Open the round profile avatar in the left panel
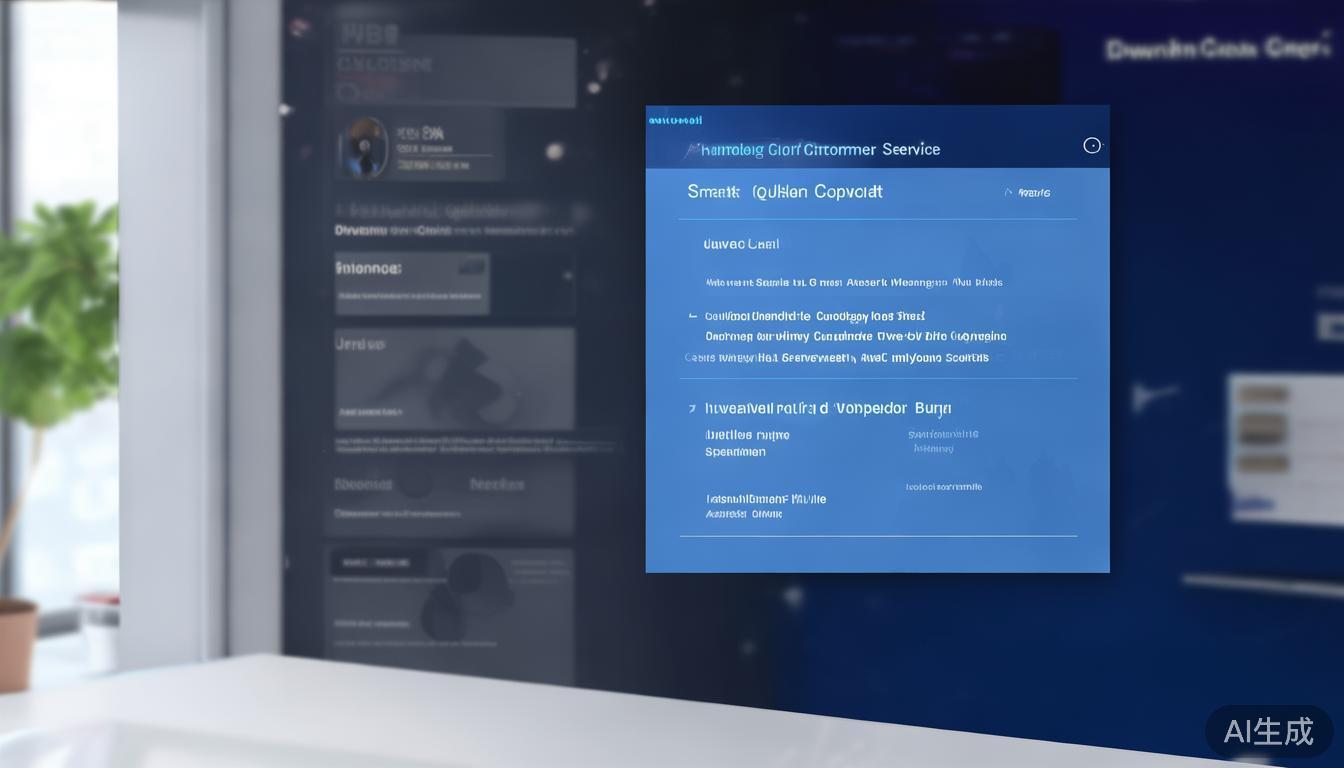Image resolution: width=1344 pixels, height=768 pixels. click(363, 148)
